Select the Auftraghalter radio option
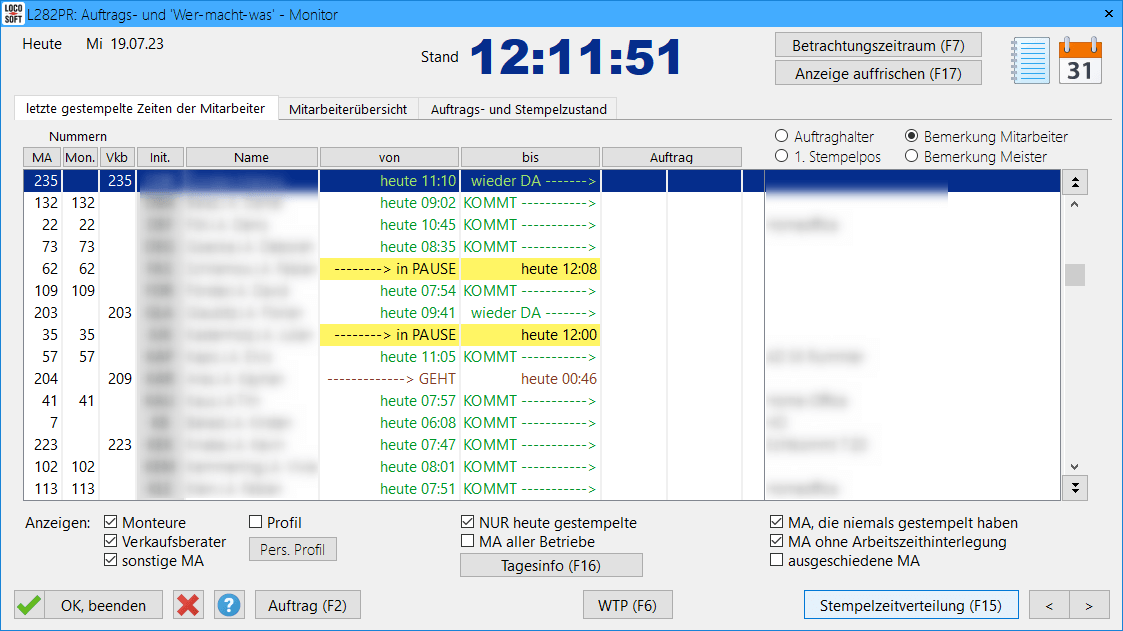1123x631 pixels. pos(781,137)
